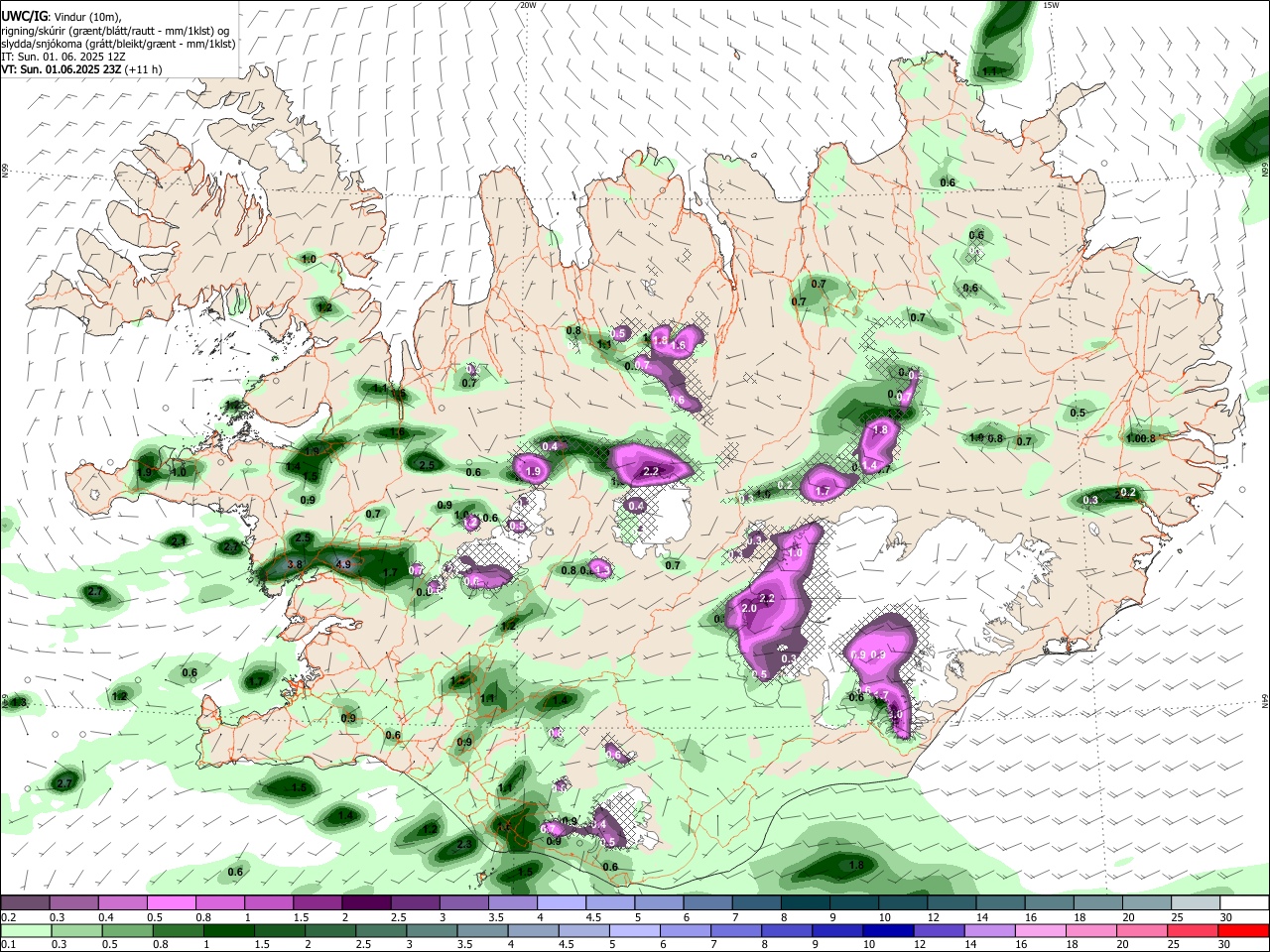Image resolution: width=1270 pixels, height=952 pixels.
Task: Pick the mauve 0.2 swatch in top legend row
Action: point(25,902)
